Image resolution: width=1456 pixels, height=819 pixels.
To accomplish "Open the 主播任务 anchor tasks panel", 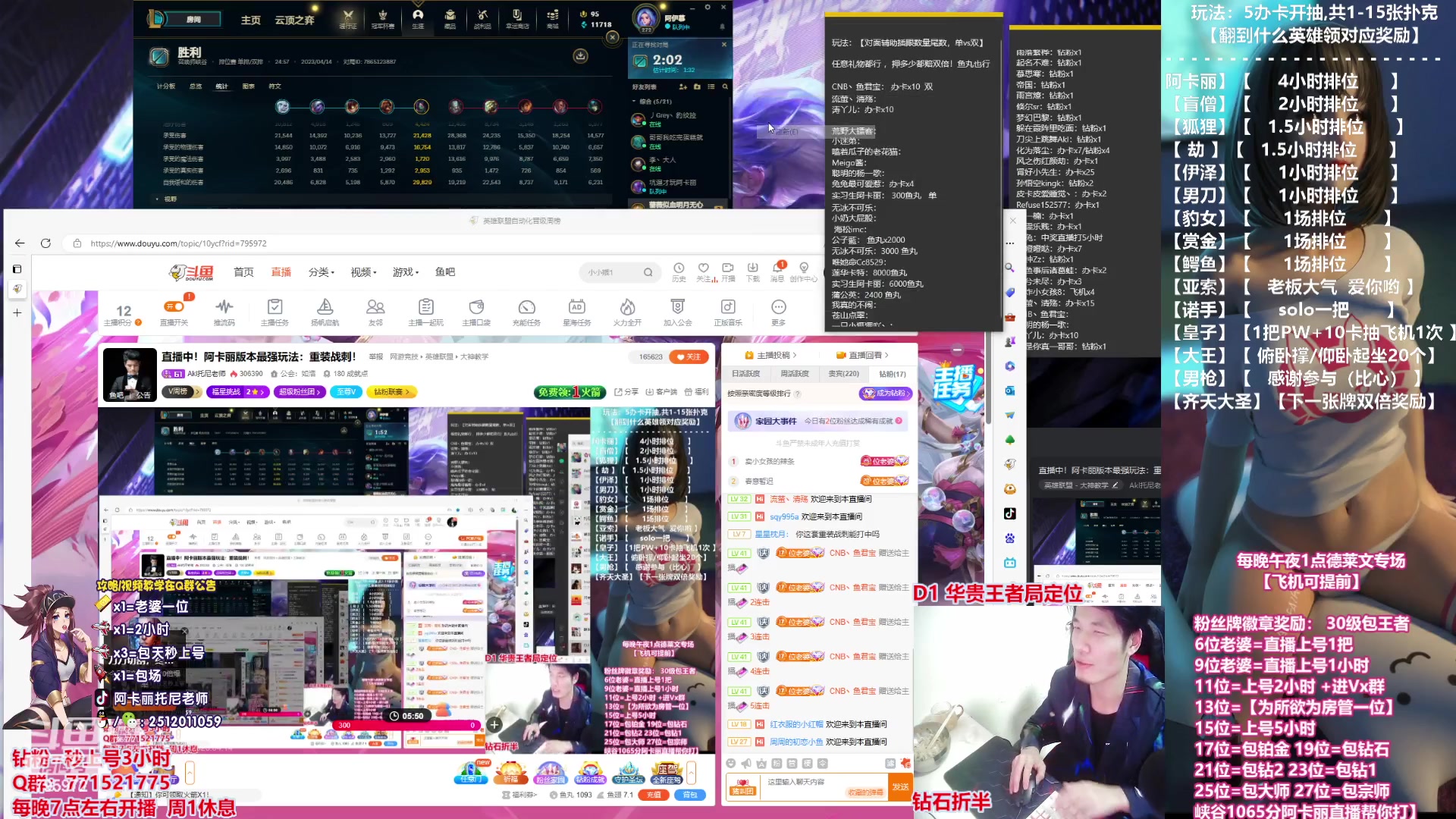I will [275, 311].
